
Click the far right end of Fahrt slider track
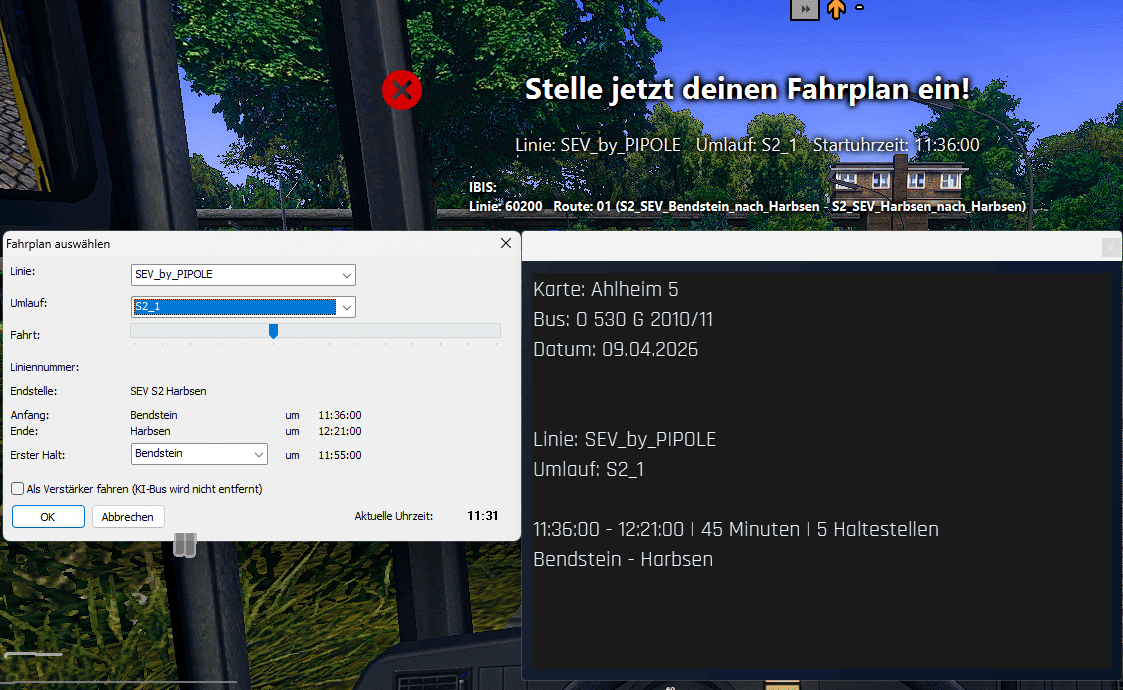point(497,331)
